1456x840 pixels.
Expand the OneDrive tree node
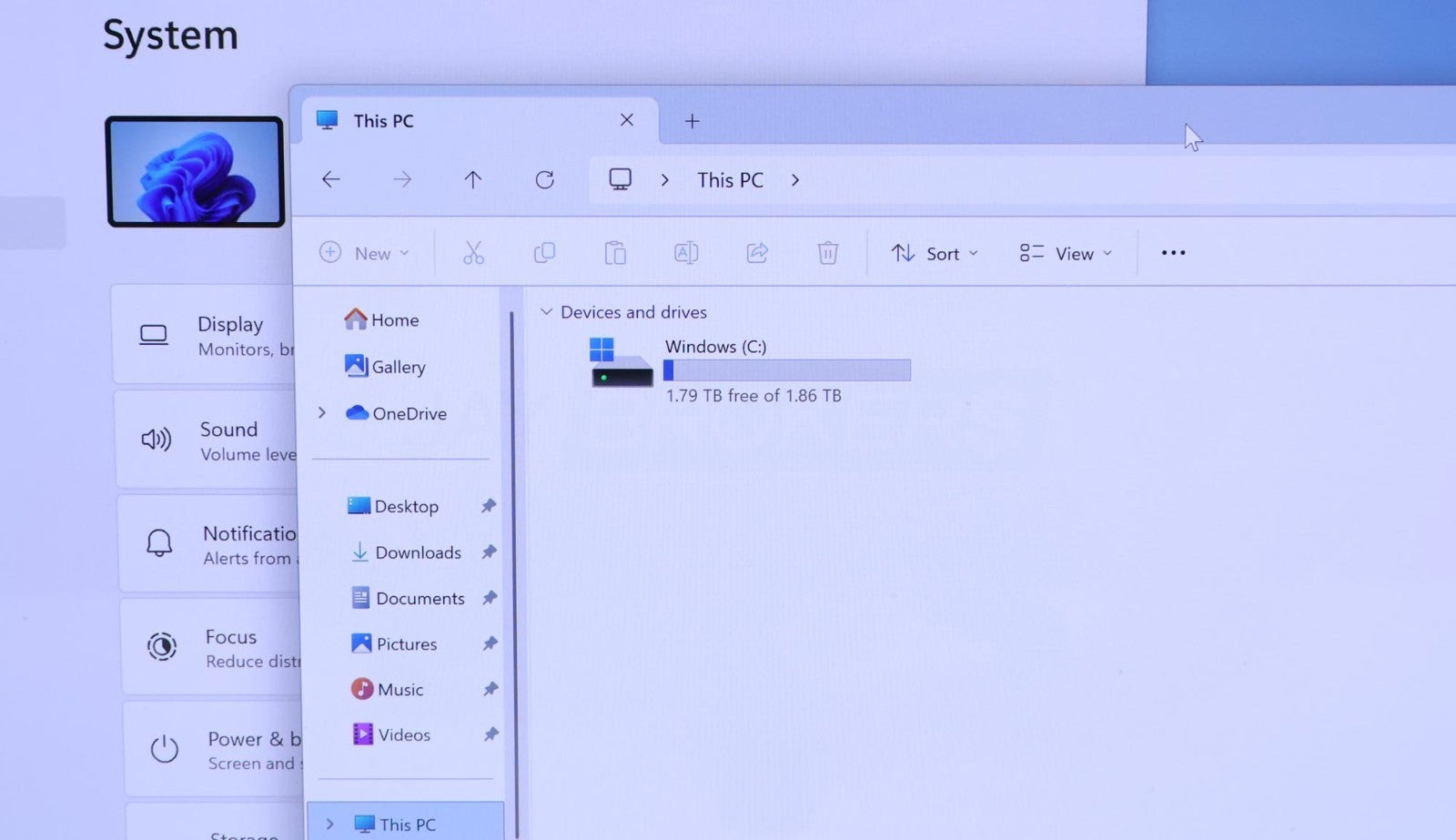pyautogui.click(x=322, y=413)
